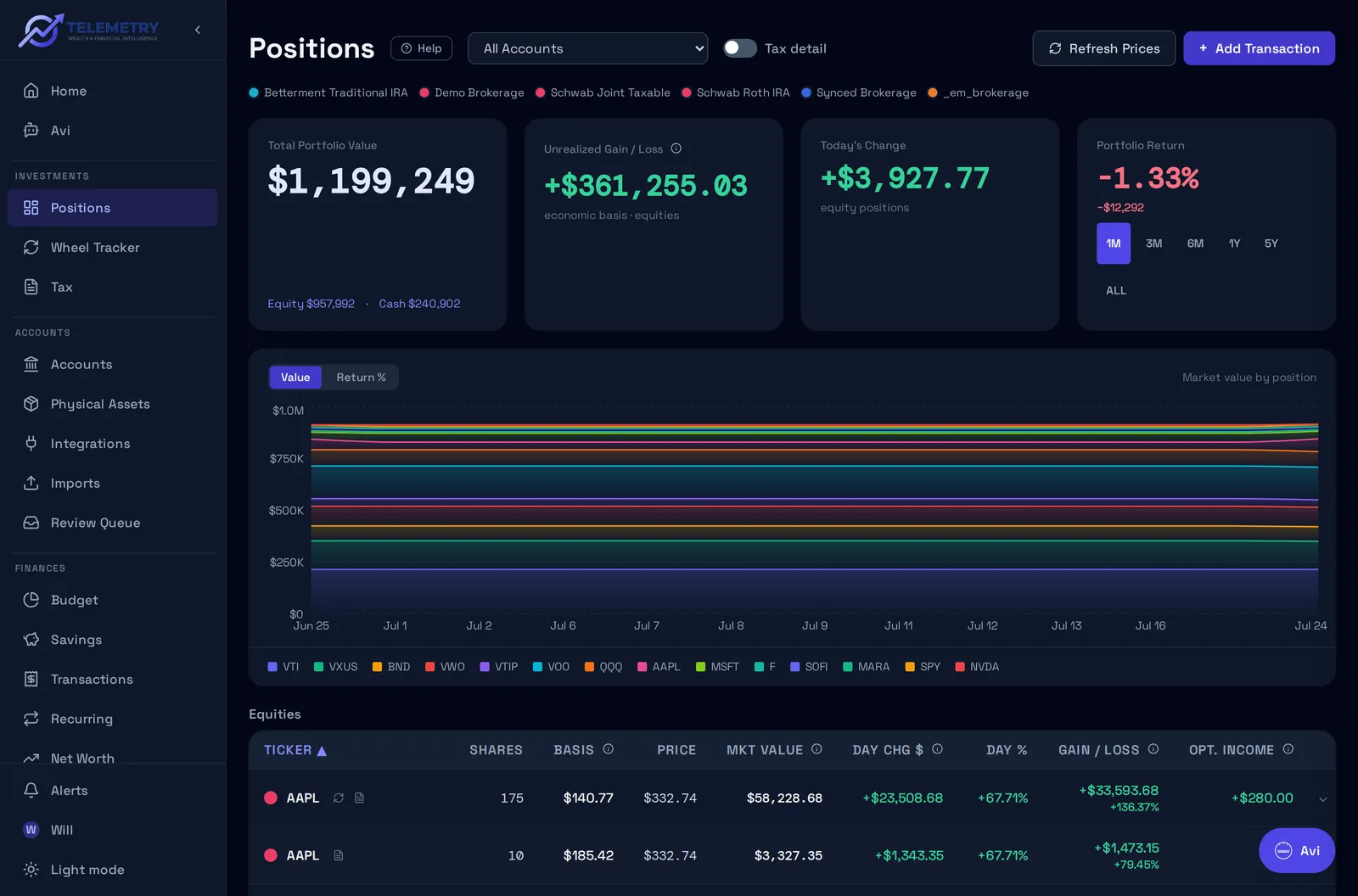Click the Schwab Roth IRA legend item
Viewport: 1358px width, 896px height.
coord(736,92)
